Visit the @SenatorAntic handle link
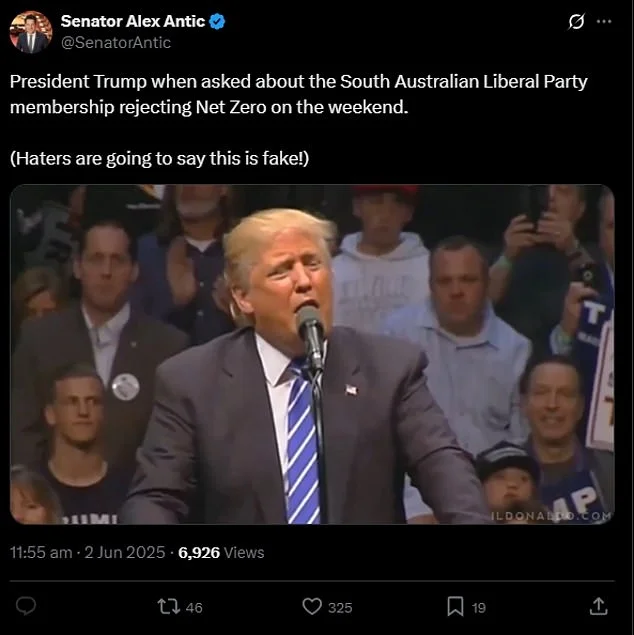 point(116,43)
